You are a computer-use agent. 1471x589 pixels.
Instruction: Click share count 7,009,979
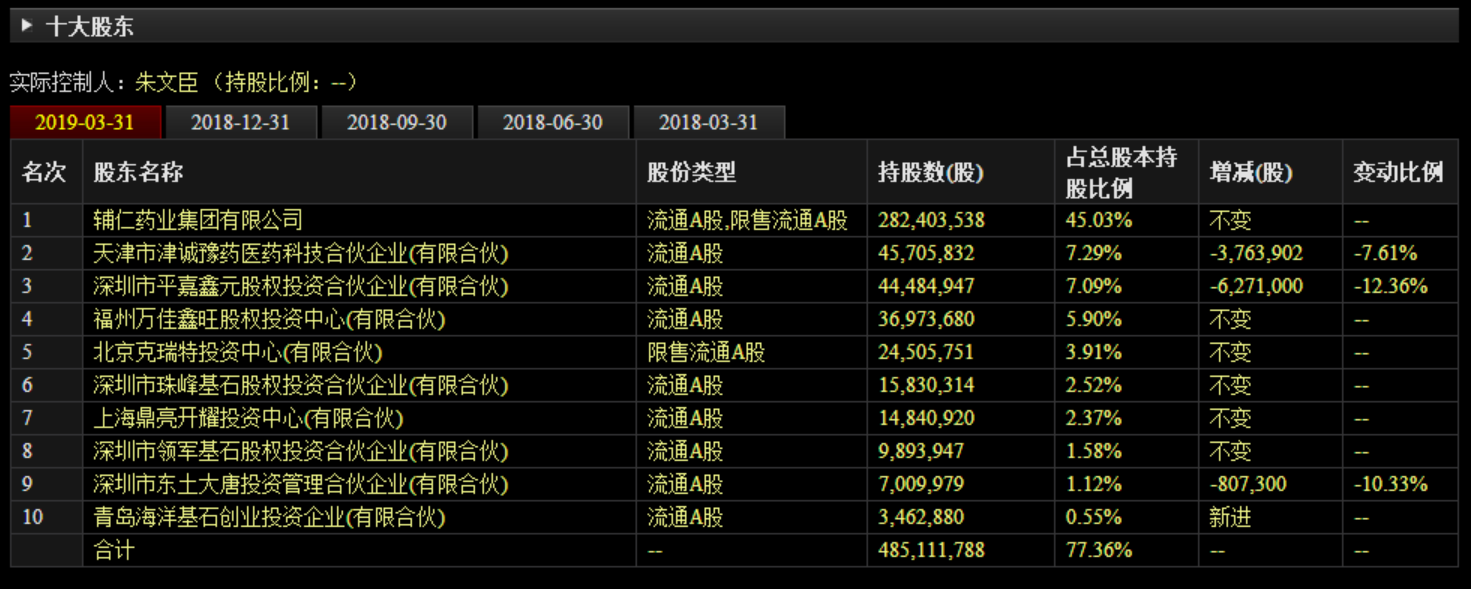coord(921,484)
